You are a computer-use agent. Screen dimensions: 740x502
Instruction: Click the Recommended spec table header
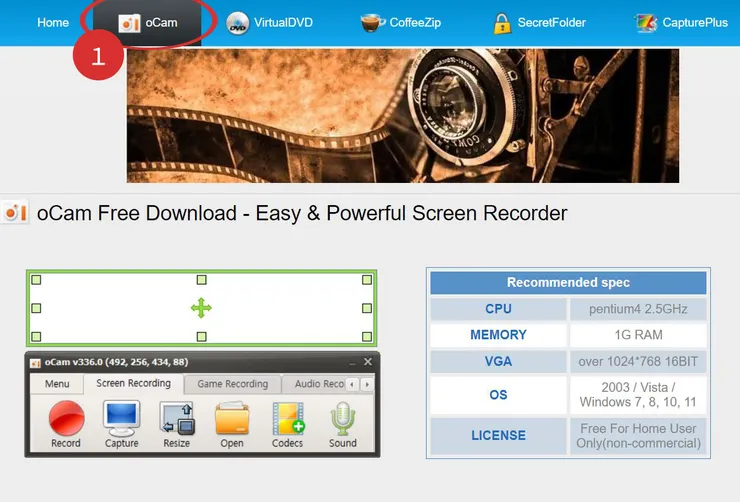click(x=568, y=283)
